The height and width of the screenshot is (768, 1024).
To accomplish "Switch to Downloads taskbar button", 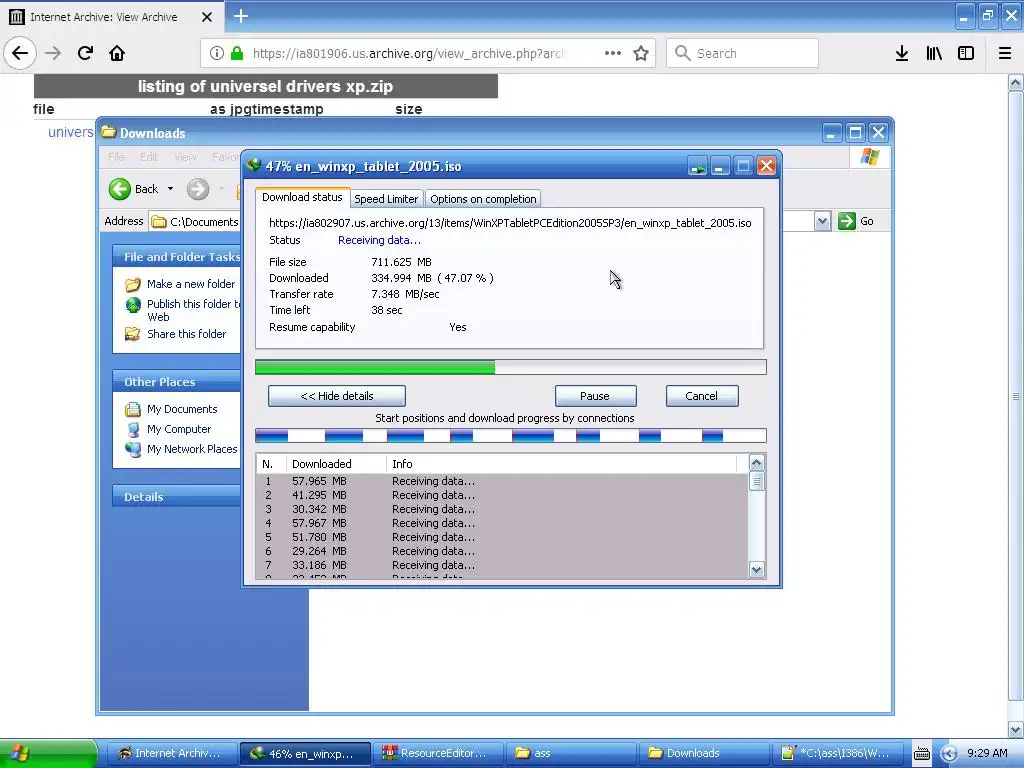I will [704, 753].
